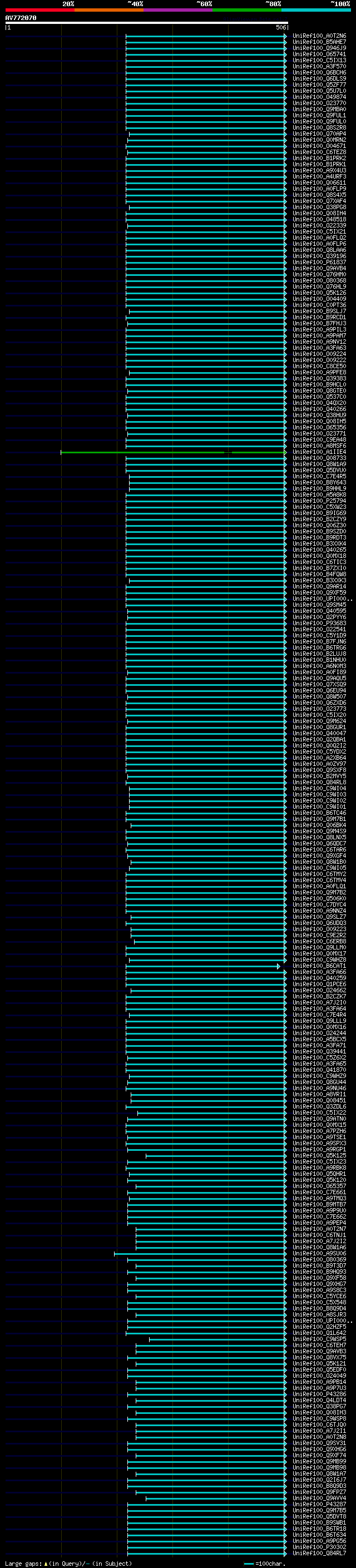Viewport: 356px width, 1568px height.
Task: Open hit UniRef100_A3F570
Action: 319,66
